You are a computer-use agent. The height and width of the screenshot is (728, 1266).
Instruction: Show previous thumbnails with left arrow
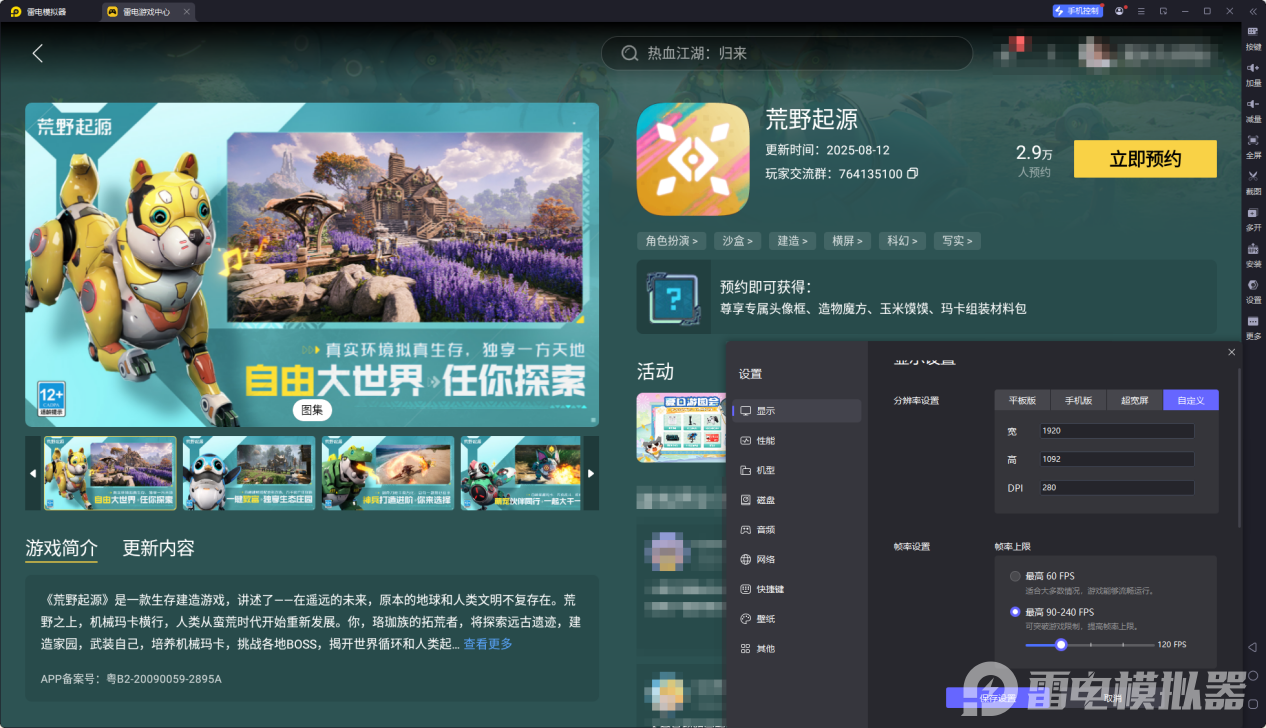coord(33,473)
